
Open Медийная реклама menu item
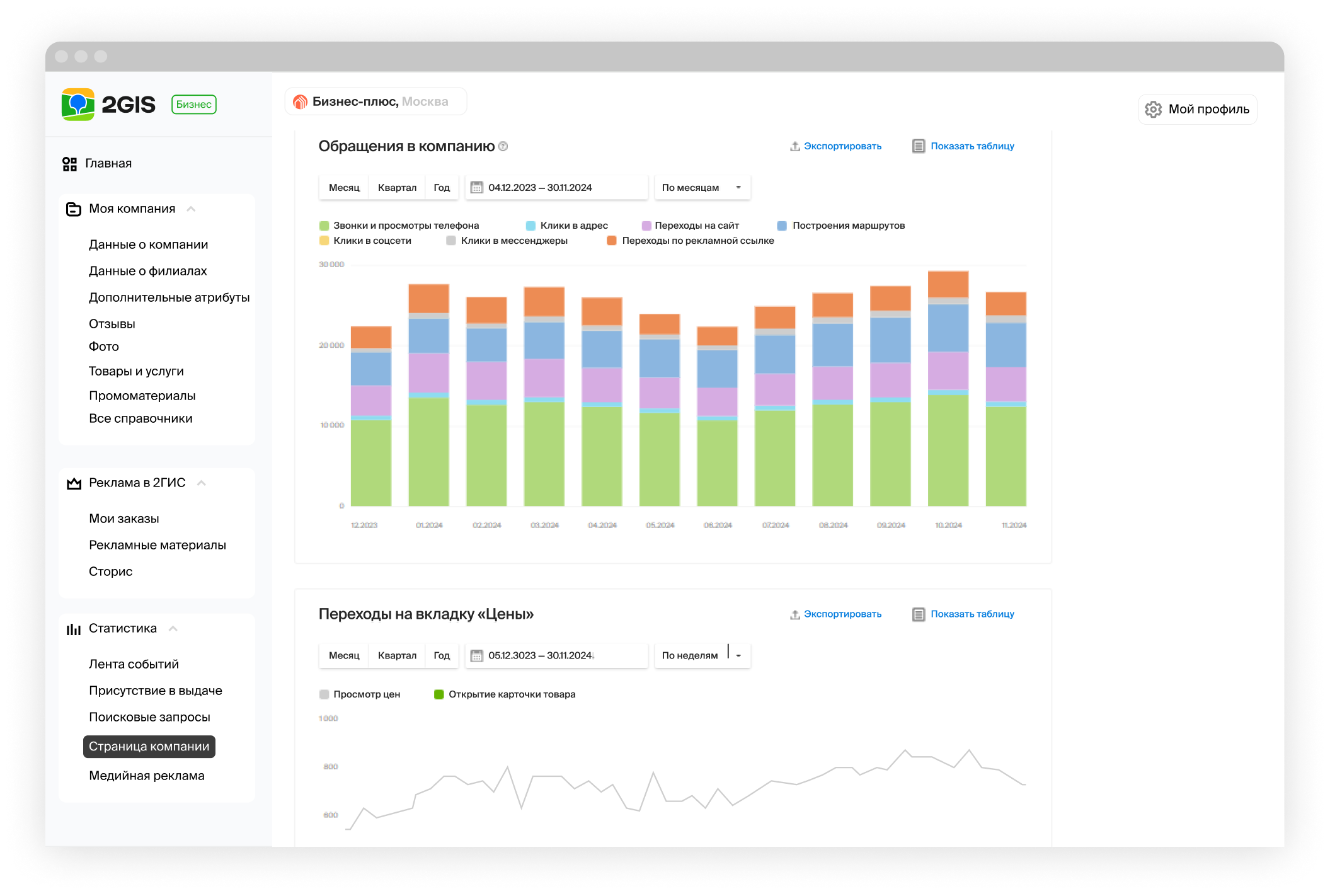[x=147, y=776]
